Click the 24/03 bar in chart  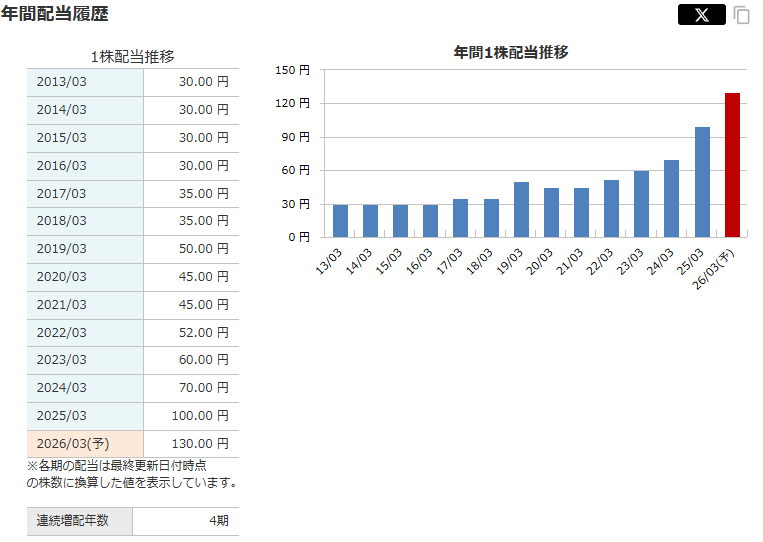pos(671,199)
